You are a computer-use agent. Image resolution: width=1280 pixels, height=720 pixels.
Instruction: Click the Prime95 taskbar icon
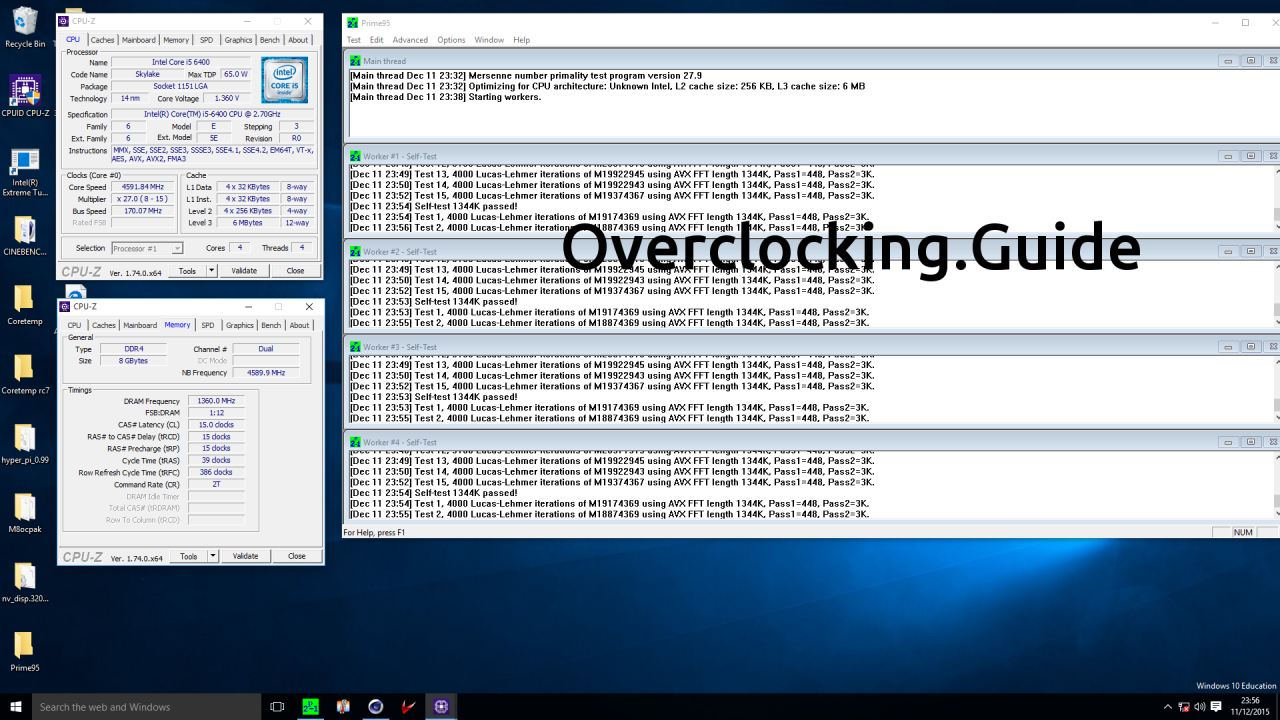(310, 706)
